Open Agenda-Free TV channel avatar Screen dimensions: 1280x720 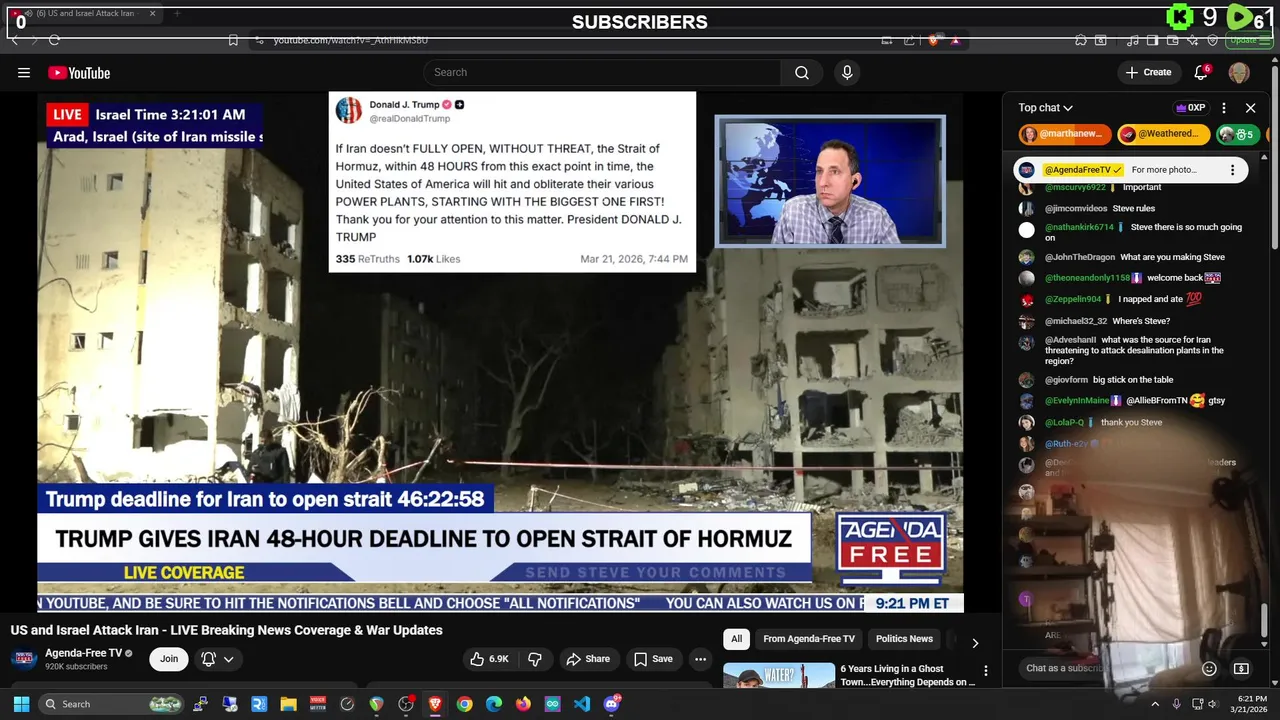pos(24,659)
